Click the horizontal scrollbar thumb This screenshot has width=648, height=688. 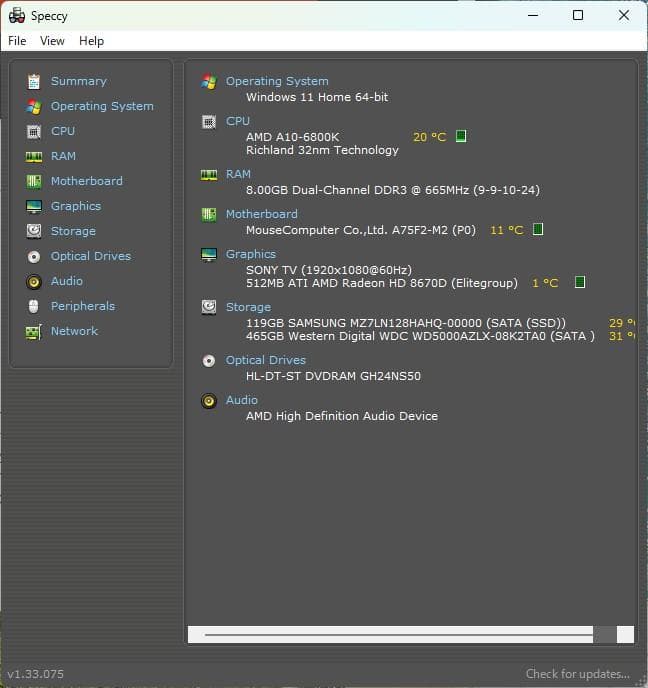pos(399,634)
